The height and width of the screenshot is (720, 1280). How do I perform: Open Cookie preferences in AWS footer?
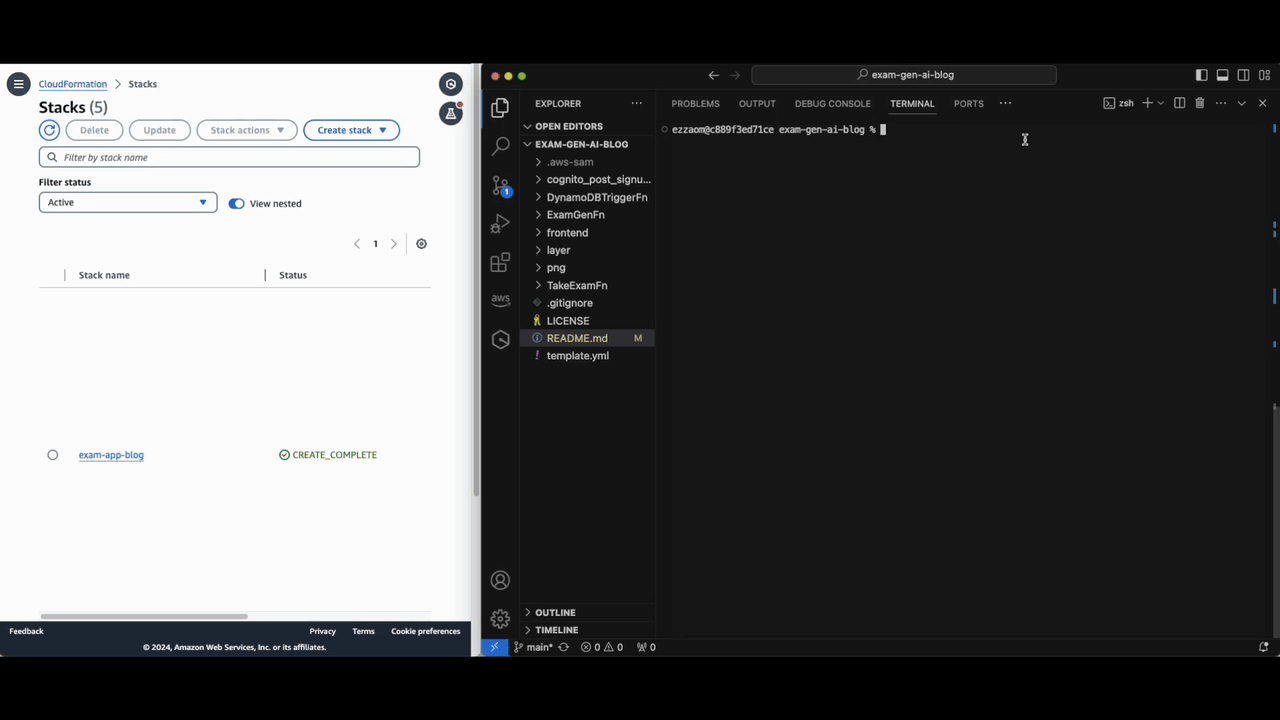(x=426, y=631)
